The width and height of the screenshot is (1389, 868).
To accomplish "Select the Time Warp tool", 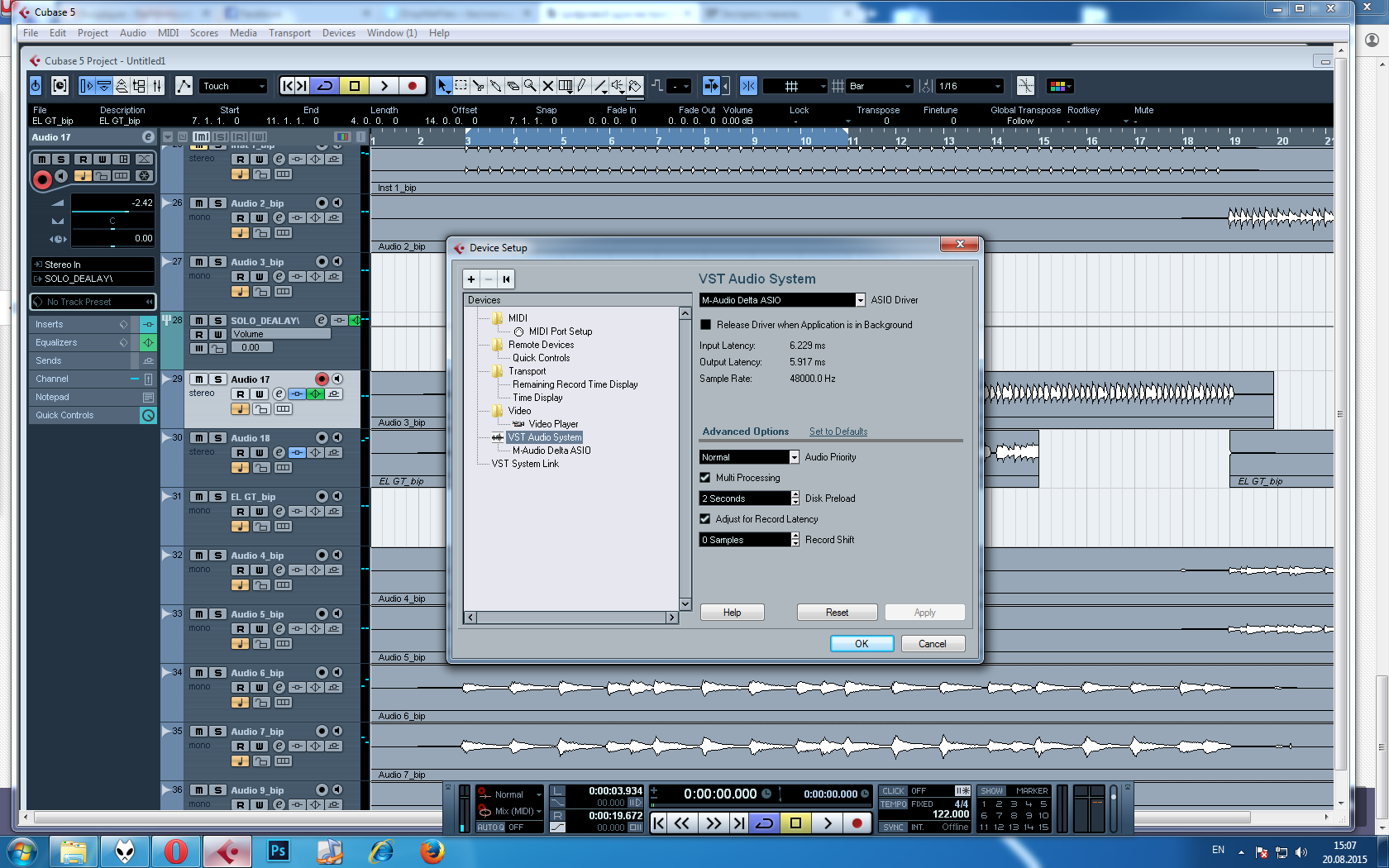I will 566,85.
